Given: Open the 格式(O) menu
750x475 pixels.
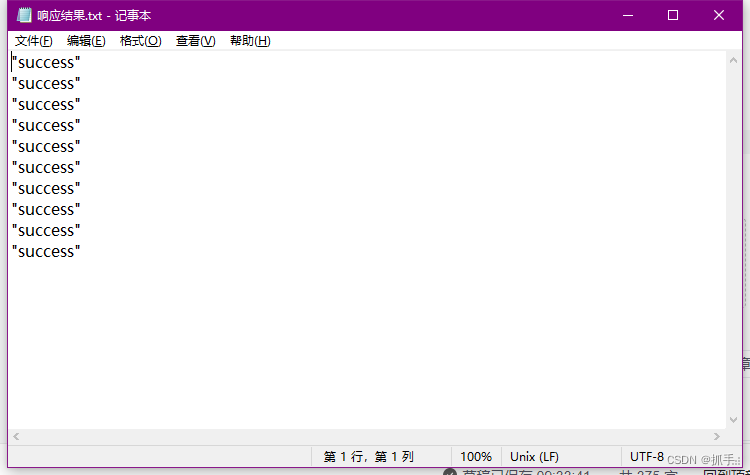Looking at the screenshot, I should [x=141, y=41].
